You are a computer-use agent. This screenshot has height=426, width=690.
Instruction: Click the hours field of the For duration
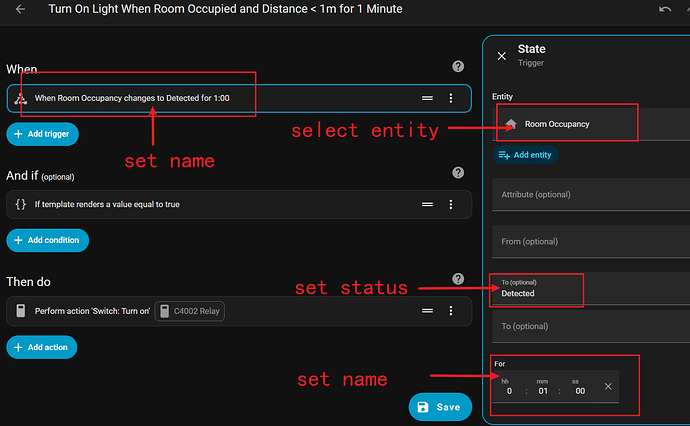(509, 391)
